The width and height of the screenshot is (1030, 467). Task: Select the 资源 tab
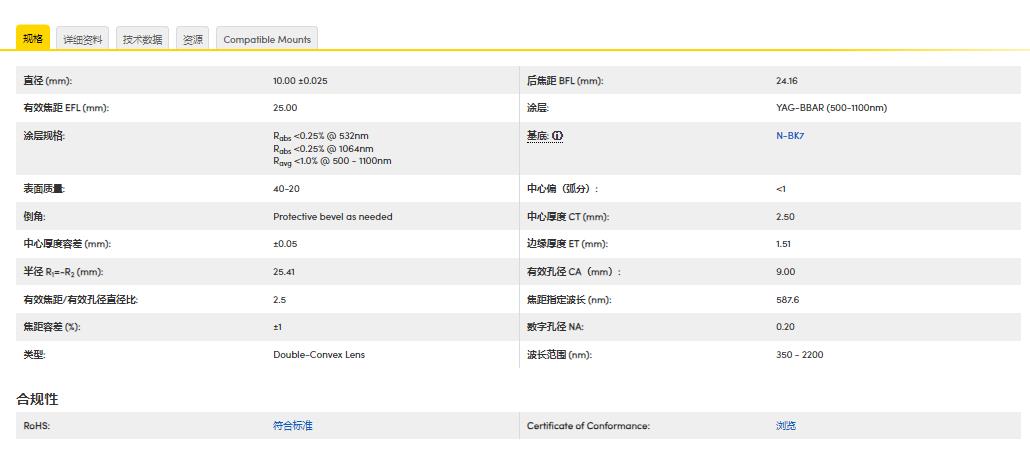tap(193, 39)
